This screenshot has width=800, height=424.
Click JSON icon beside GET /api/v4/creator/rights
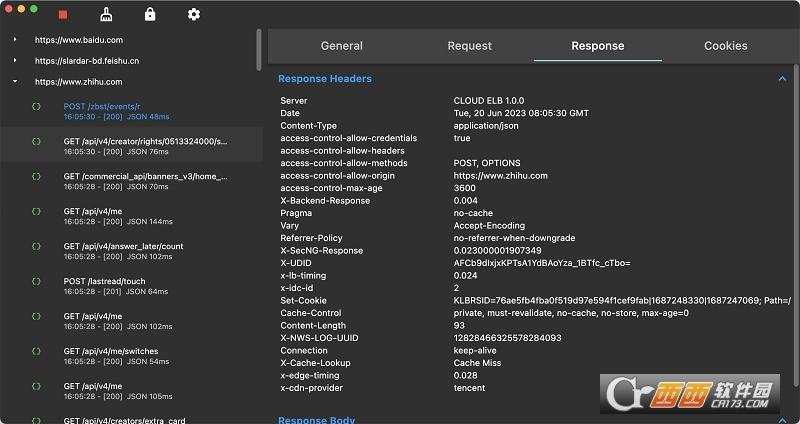click(x=36, y=141)
